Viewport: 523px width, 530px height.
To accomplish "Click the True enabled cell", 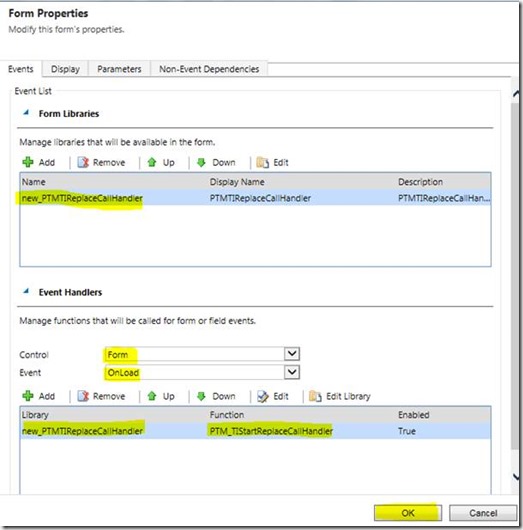I will point(407,431).
